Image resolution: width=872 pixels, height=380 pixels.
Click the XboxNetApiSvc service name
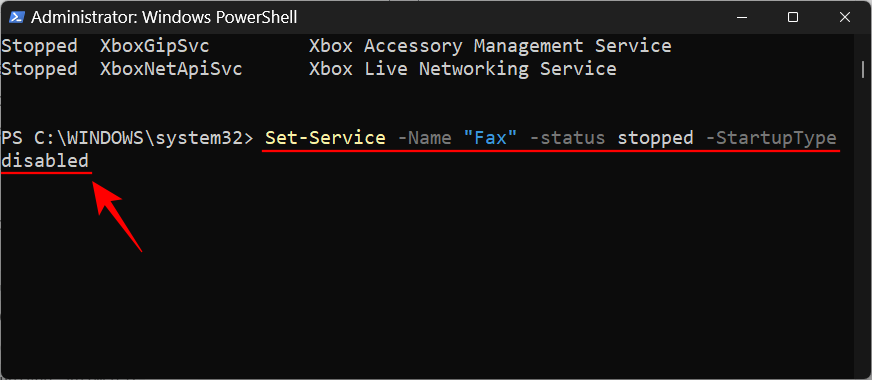pyautogui.click(x=171, y=70)
